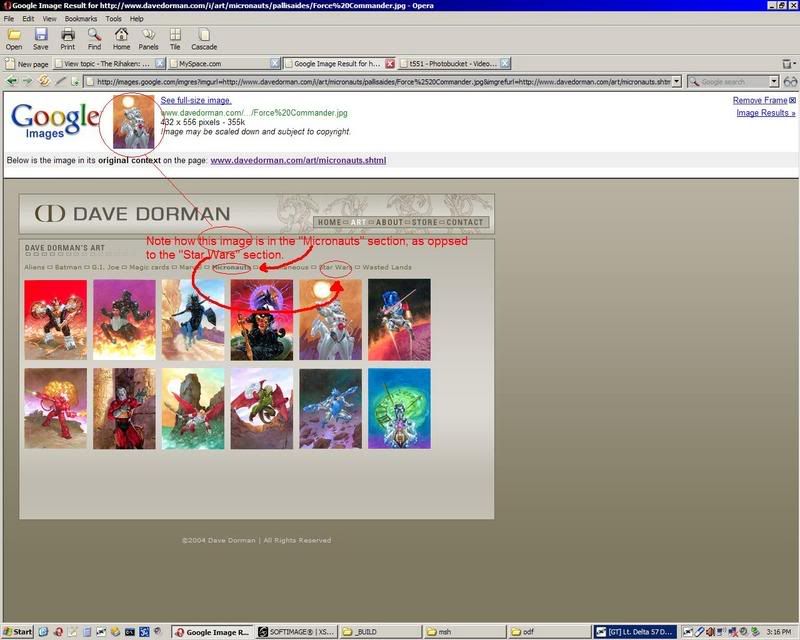
Task: Close the t551 Photobucket tab
Action: tap(505, 64)
